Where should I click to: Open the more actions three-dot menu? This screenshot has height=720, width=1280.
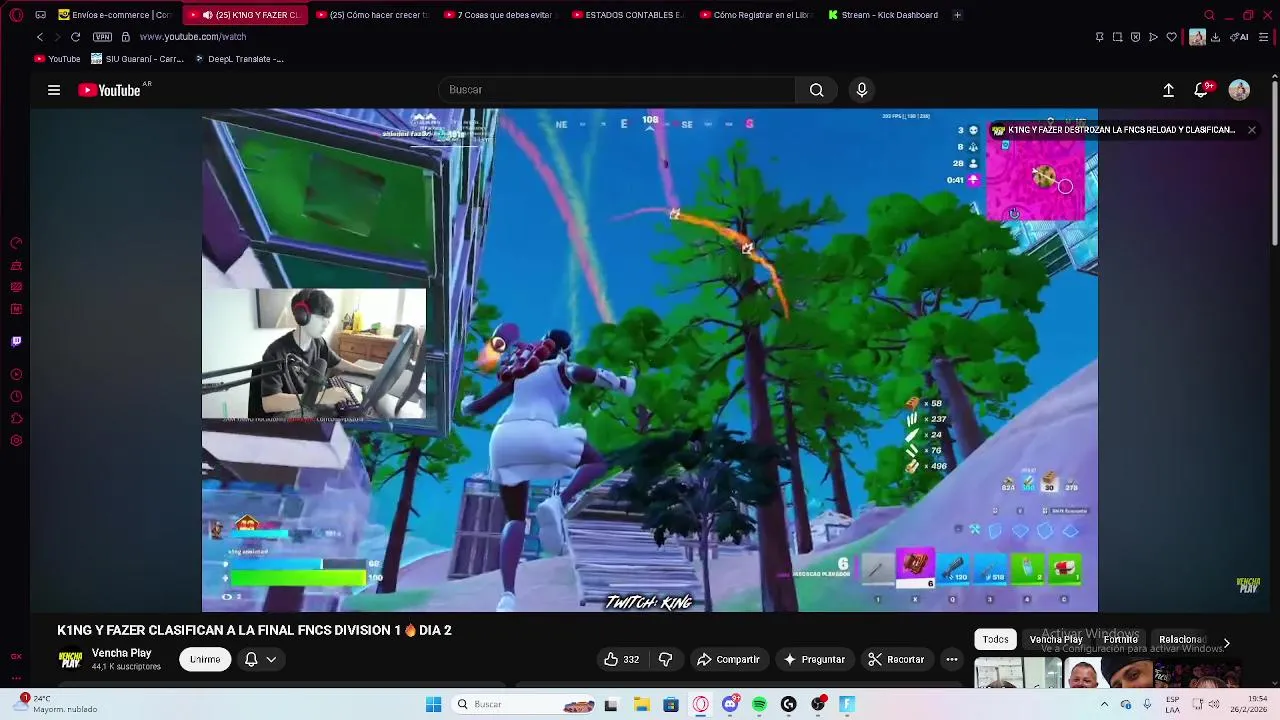click(x=952, y=659)
